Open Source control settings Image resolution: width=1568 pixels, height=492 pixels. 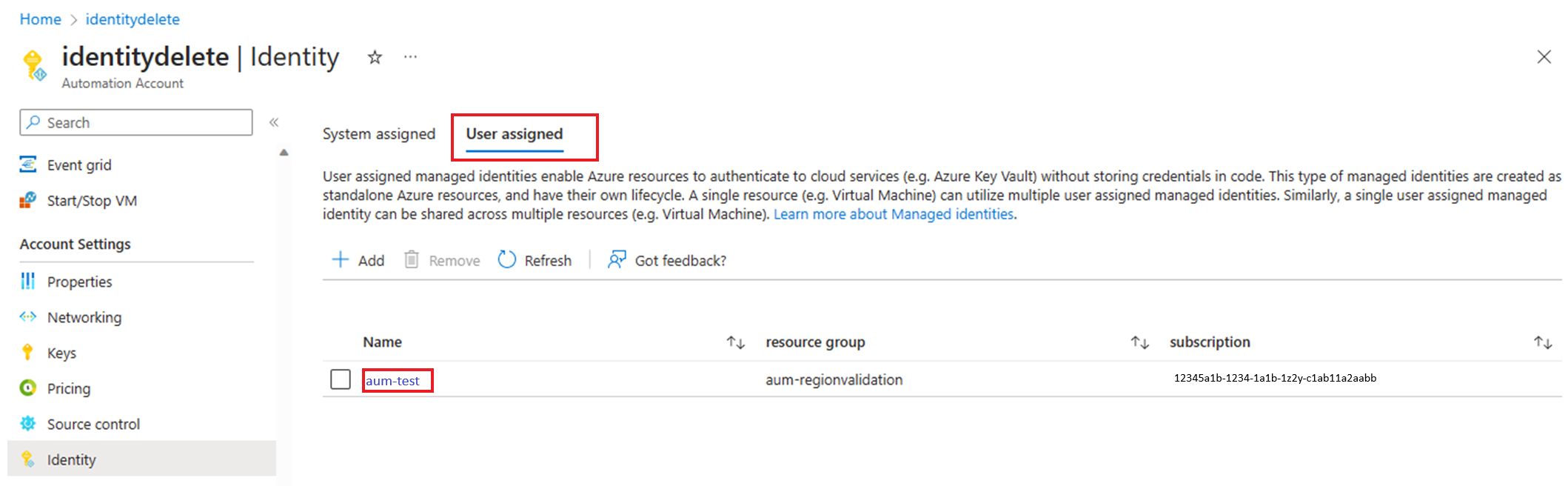click(x=93, y=424)
